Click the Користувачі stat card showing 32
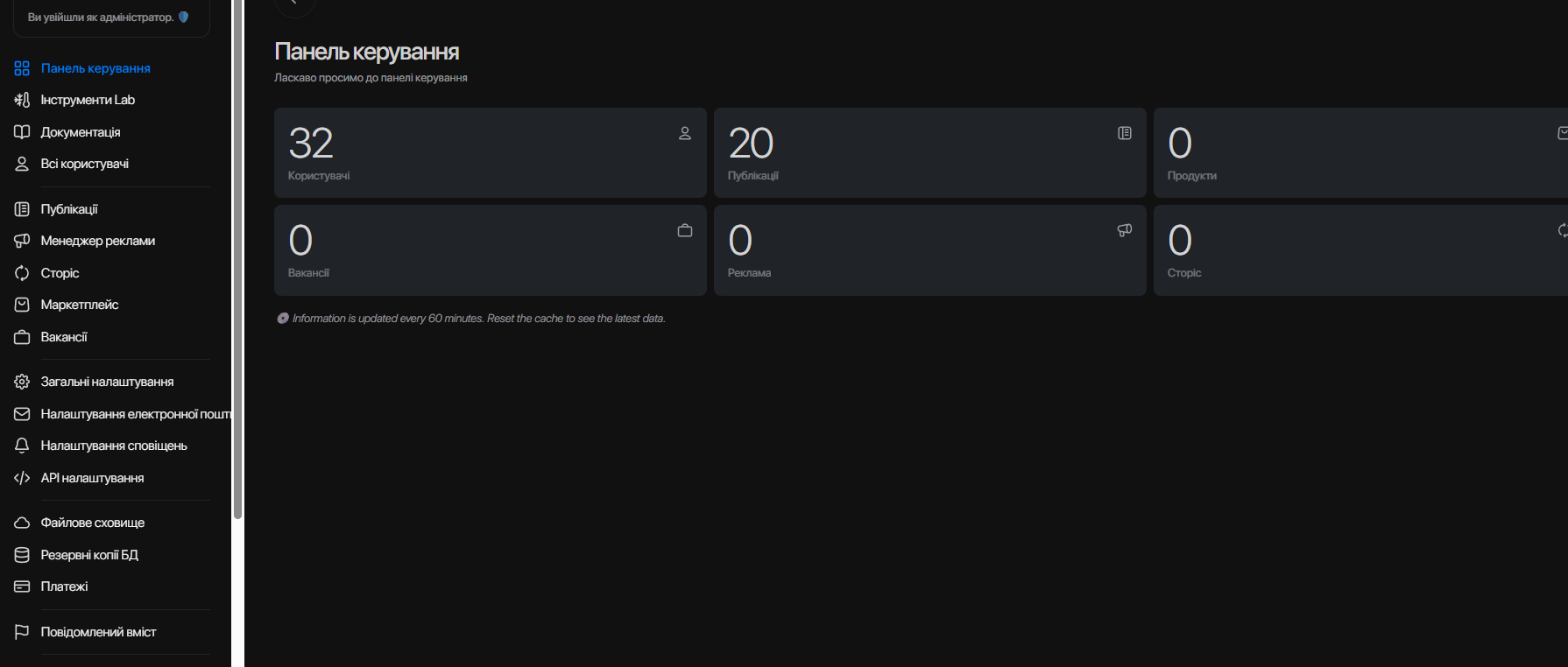The width and height of the screenshot is (1568, 667). tap(490, 153)
